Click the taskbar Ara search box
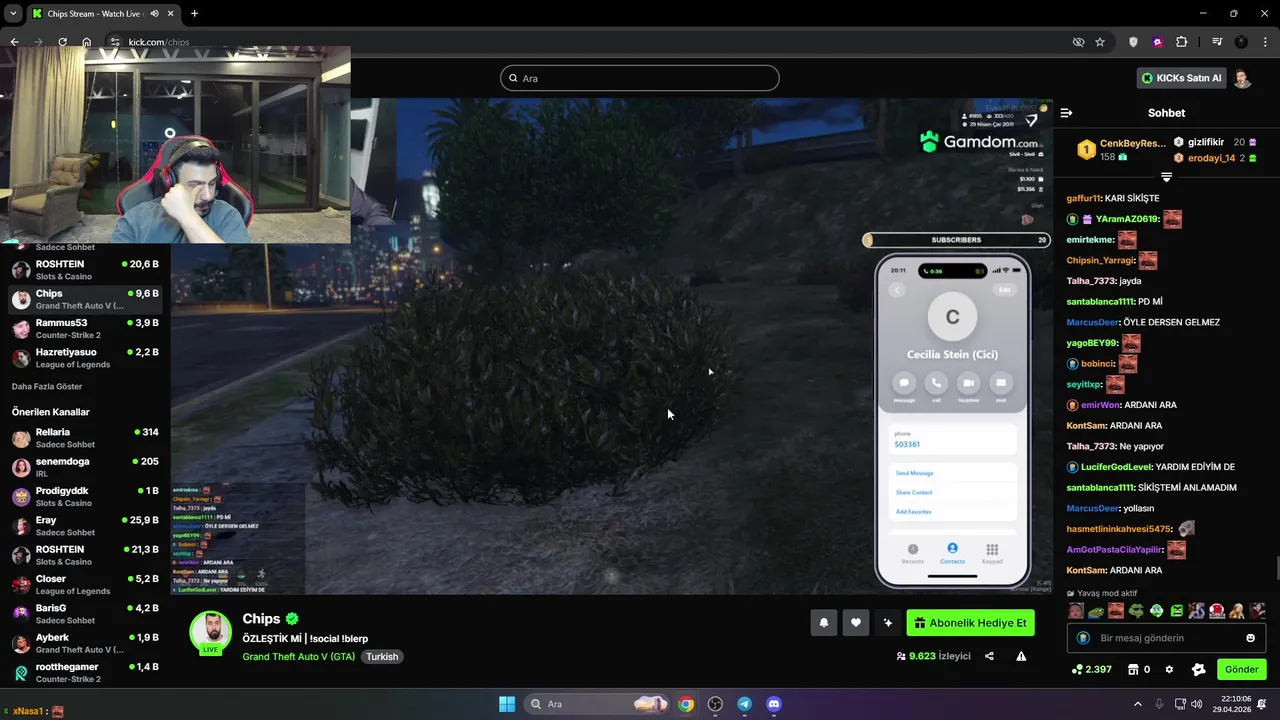The image size is (1280, 720). click(598, 704)
